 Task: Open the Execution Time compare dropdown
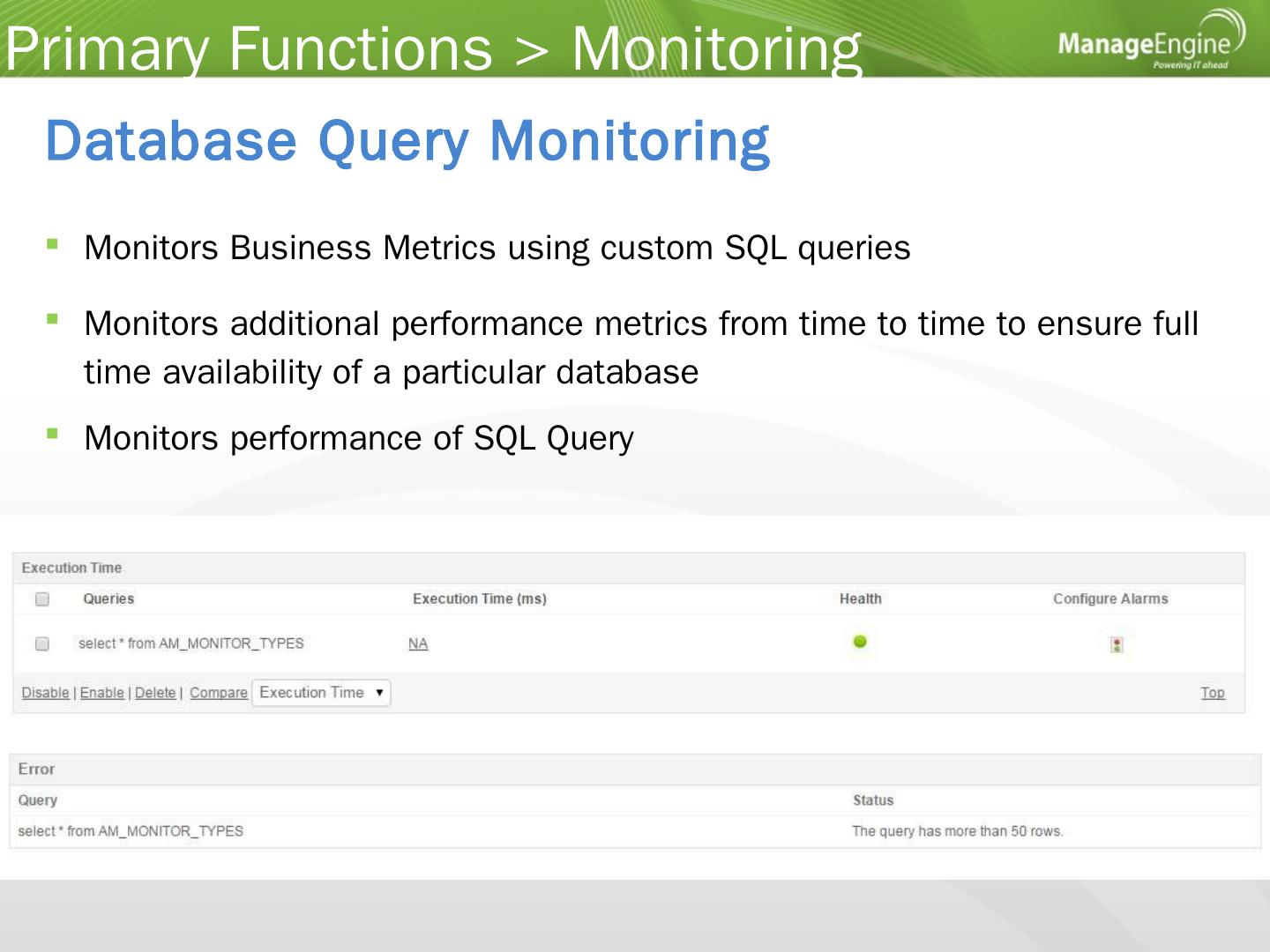321,693
